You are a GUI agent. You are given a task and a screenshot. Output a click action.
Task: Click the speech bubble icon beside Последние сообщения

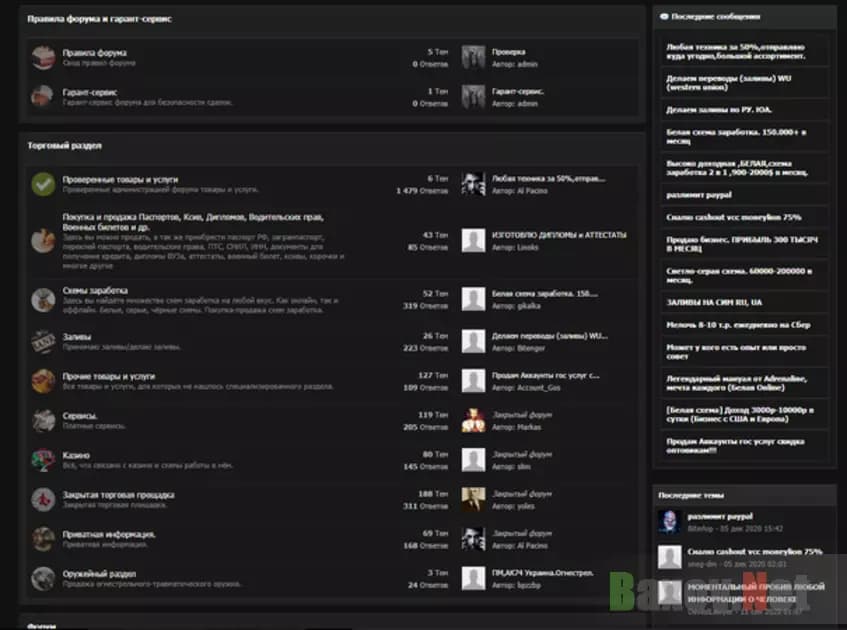[x=663, y=17]
